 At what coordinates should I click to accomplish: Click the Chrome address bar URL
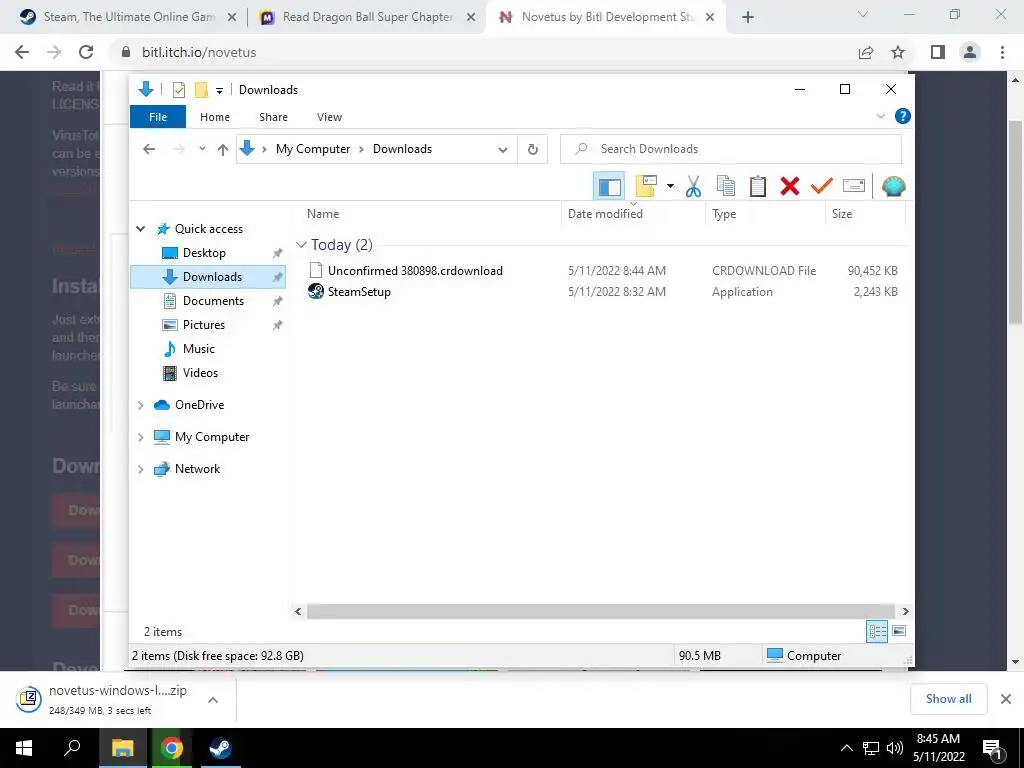[x=199, y=52]
